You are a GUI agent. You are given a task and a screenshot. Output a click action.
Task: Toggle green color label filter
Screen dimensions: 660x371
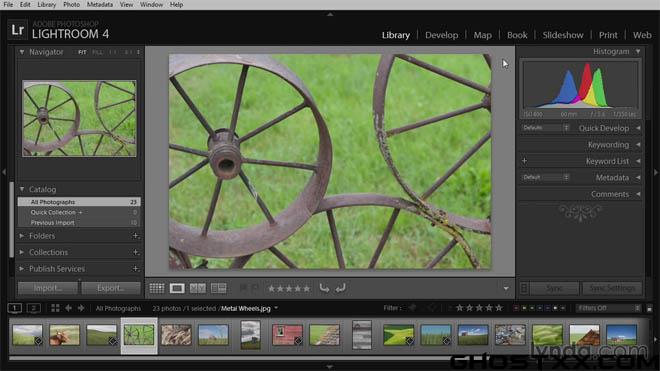tap(532, 308)
